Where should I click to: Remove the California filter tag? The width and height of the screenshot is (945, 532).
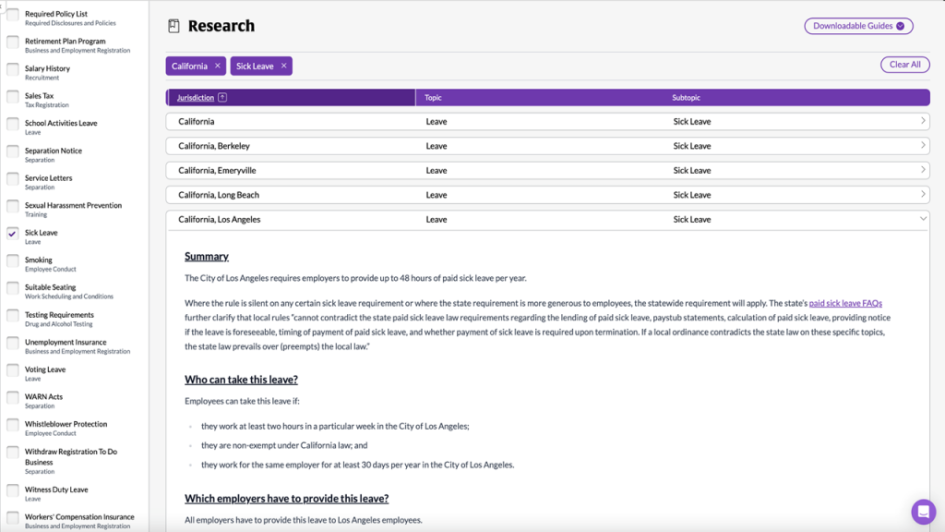click(x=218, y=66)
